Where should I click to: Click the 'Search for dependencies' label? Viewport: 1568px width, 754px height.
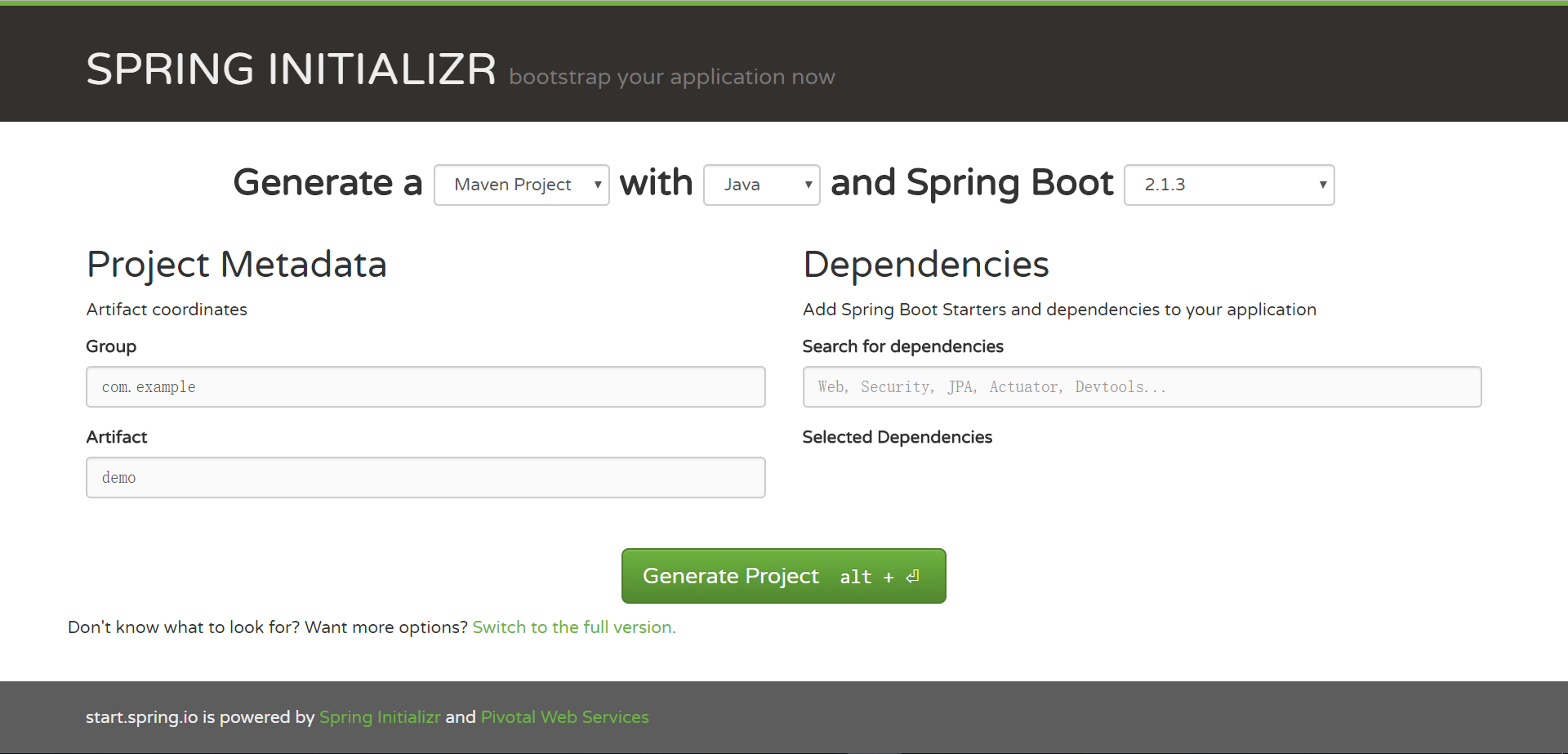(903, 346)
